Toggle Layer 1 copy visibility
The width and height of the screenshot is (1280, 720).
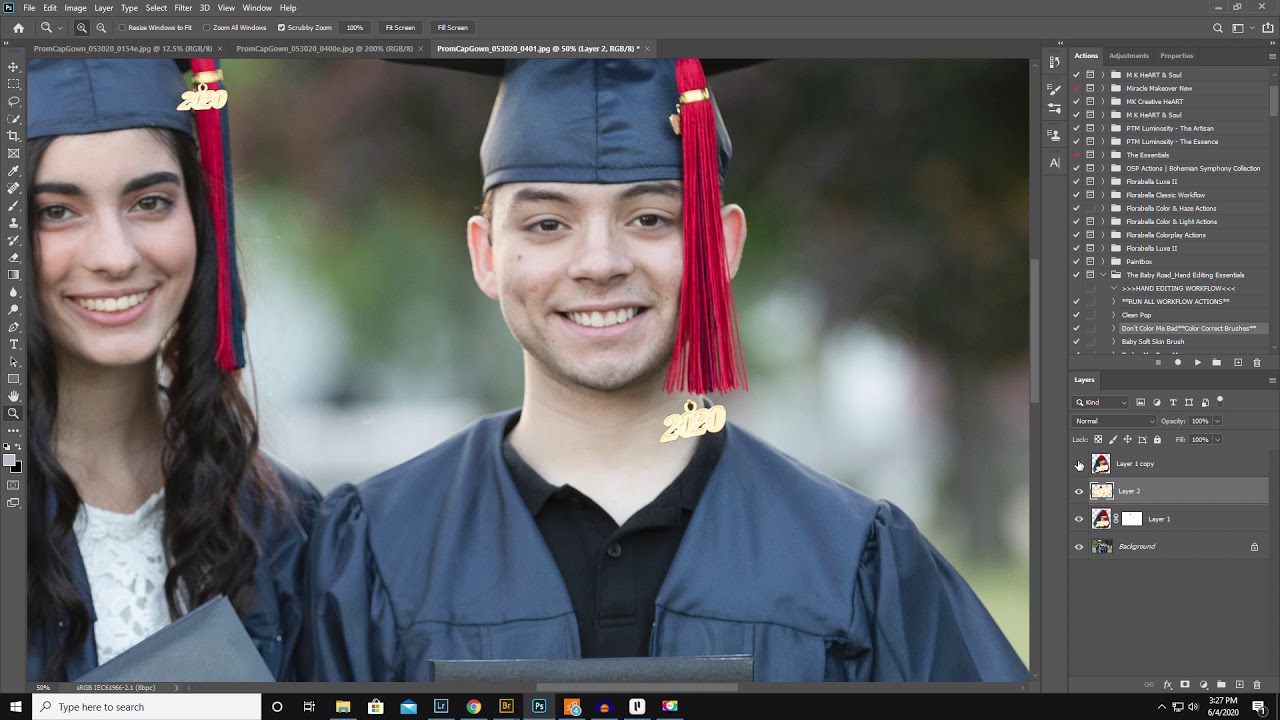tap(1079, 464)
